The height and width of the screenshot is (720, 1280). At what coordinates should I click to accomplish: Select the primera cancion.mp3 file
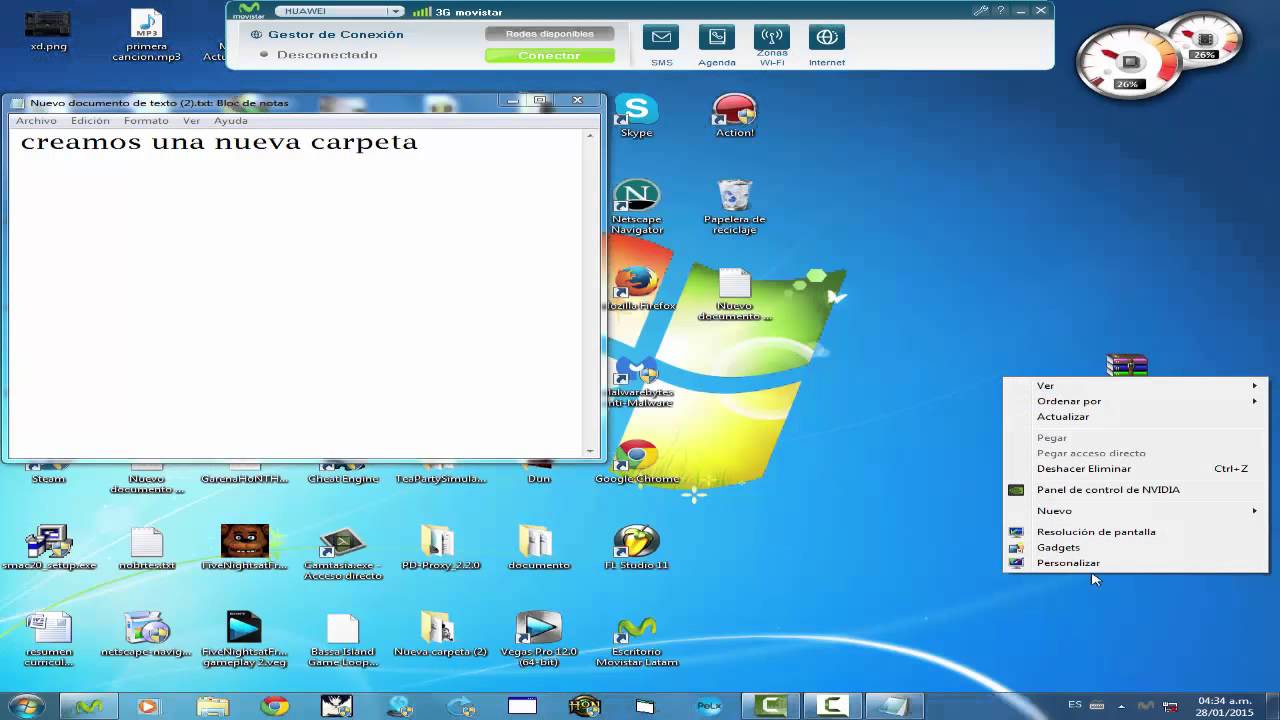(x=146, y=36)
